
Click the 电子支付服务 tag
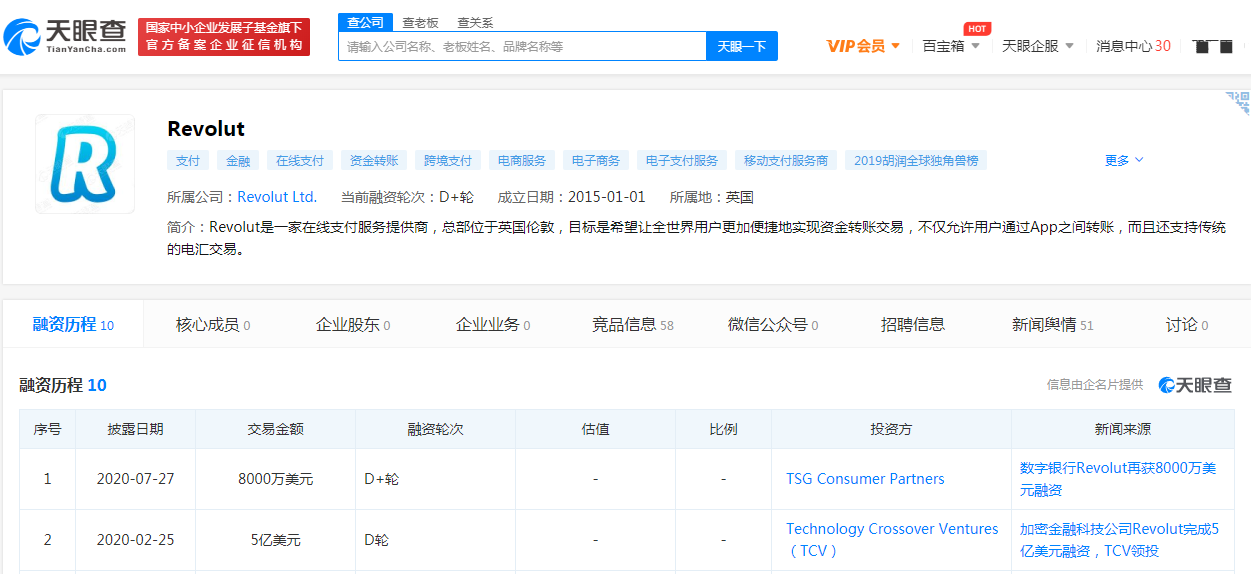tap(682, 160)
